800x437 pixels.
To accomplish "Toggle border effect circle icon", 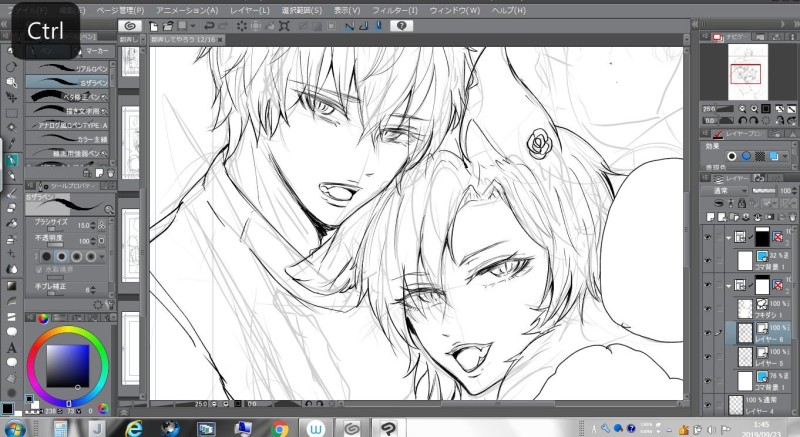I will 732,156.
